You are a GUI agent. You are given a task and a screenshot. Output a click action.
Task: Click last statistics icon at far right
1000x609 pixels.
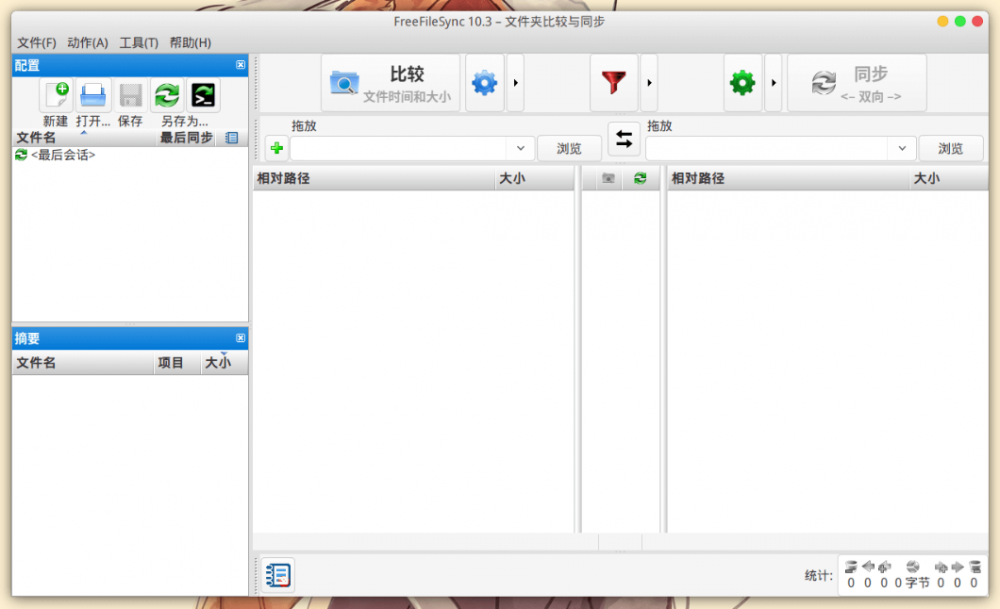(974, 567)
